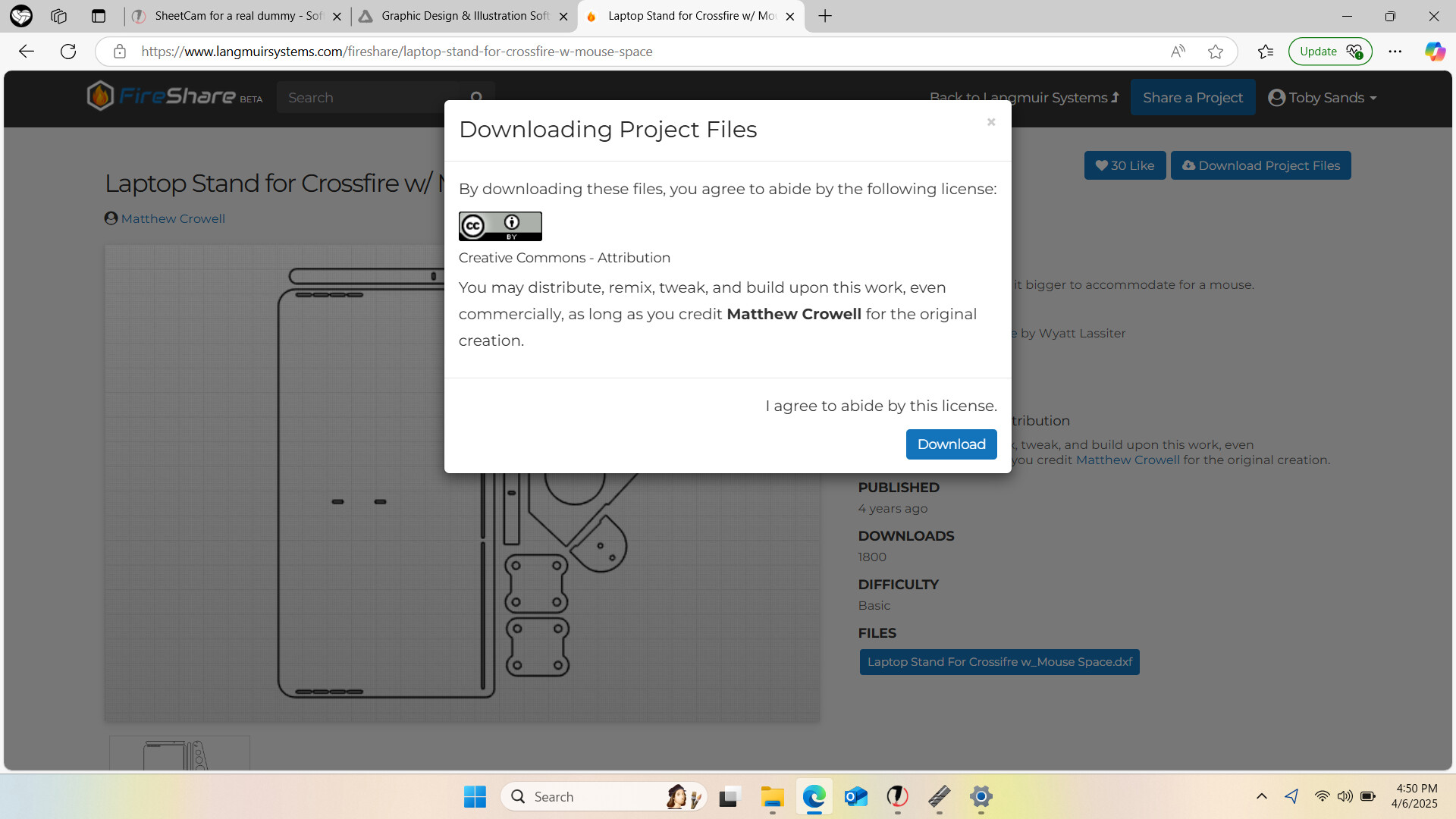The height and width of the screenshot is (819, 1456).
Task: Open Back to Langmuir Systems link
Action: 1024,98
